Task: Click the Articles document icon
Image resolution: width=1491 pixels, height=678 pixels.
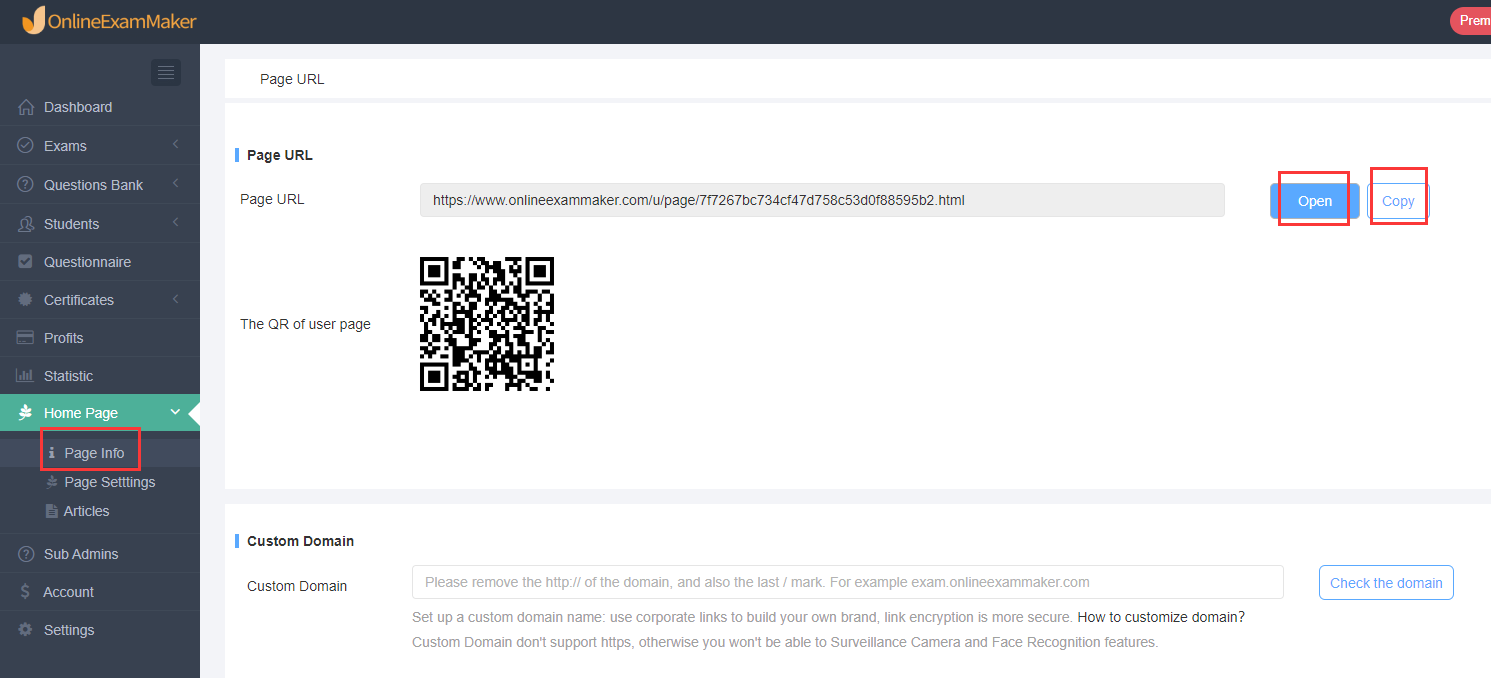Action: [52, 511]
